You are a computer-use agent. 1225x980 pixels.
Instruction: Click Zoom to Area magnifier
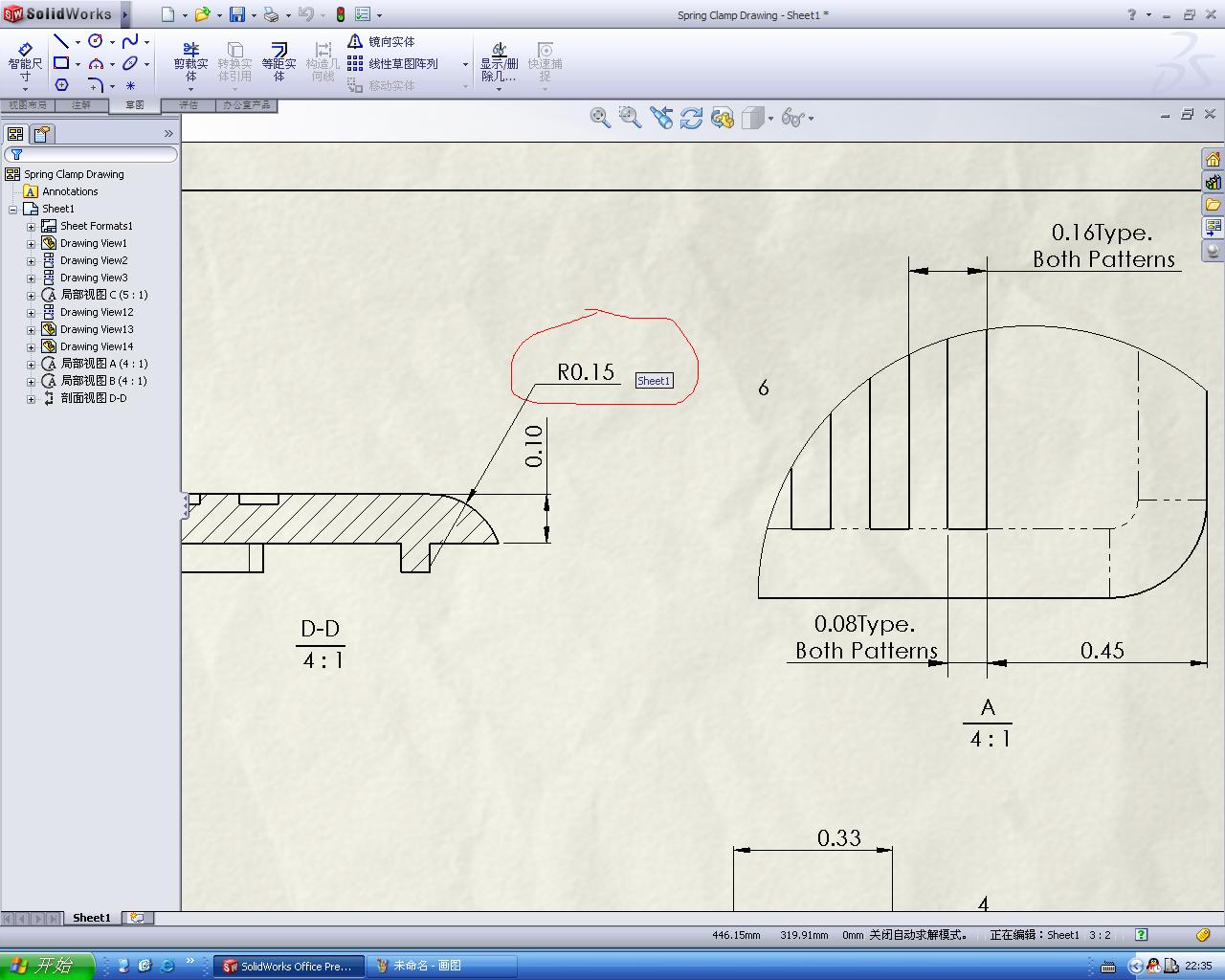630,118
